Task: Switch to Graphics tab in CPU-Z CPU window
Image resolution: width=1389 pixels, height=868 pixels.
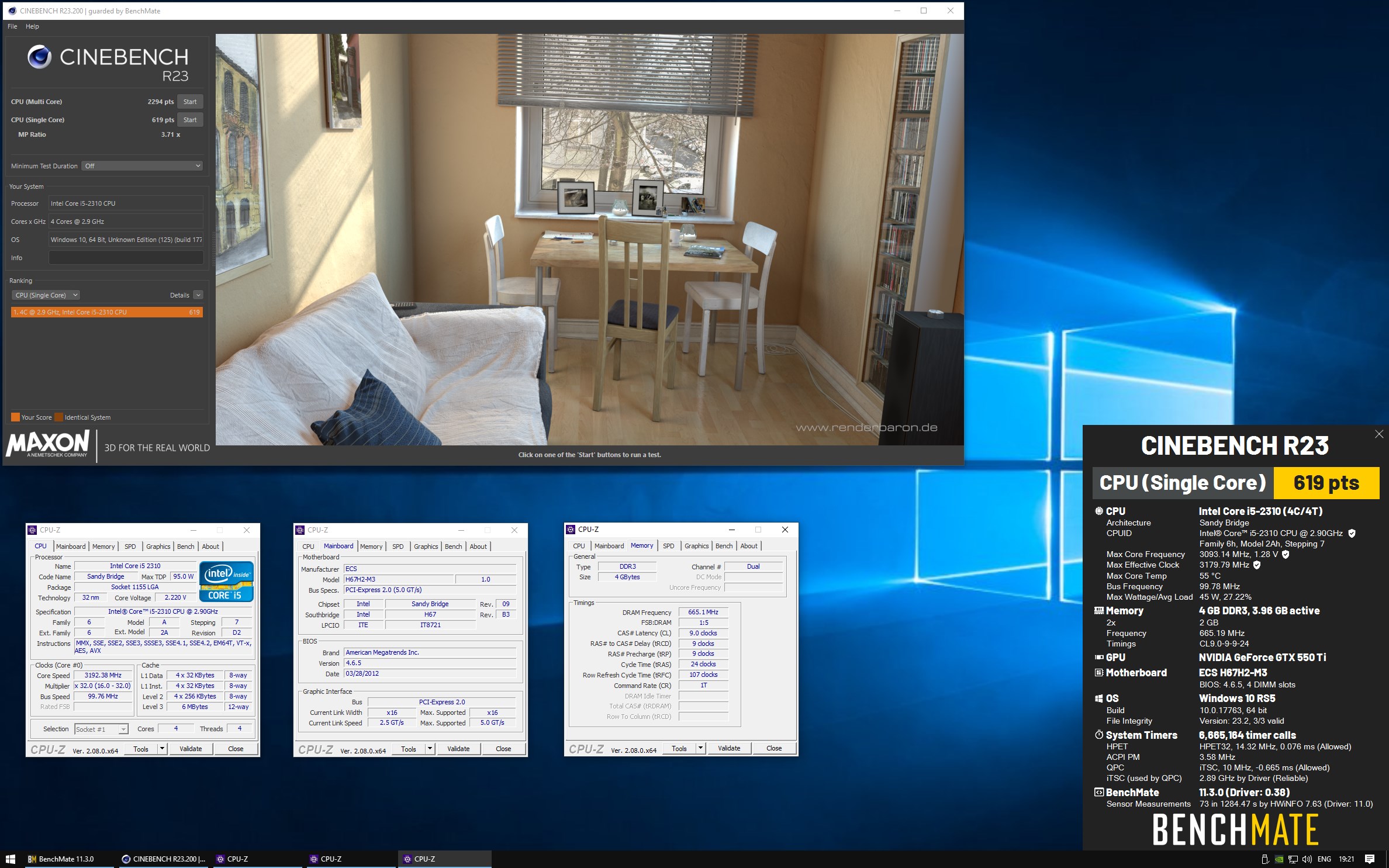Action: (x=158, y=547)
